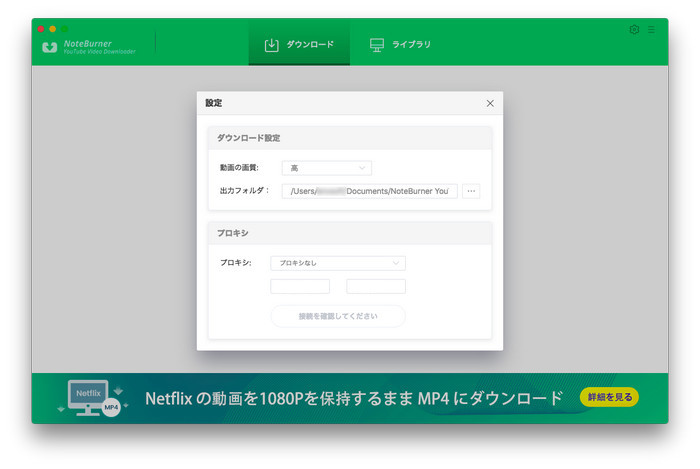Click the NoteBurner logo icon
Image resolution: width=700 pixels, height=469 pixels.
[x=50, y=47]
